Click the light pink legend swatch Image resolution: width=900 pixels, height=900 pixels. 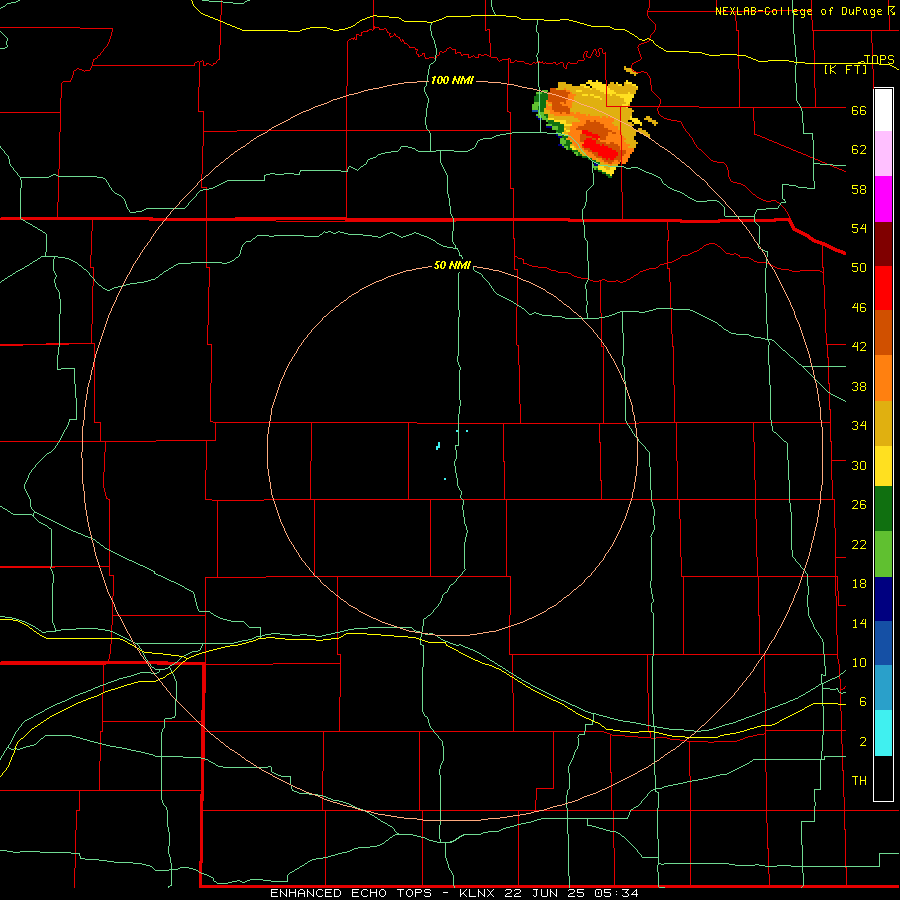click(x=883, y=153)
